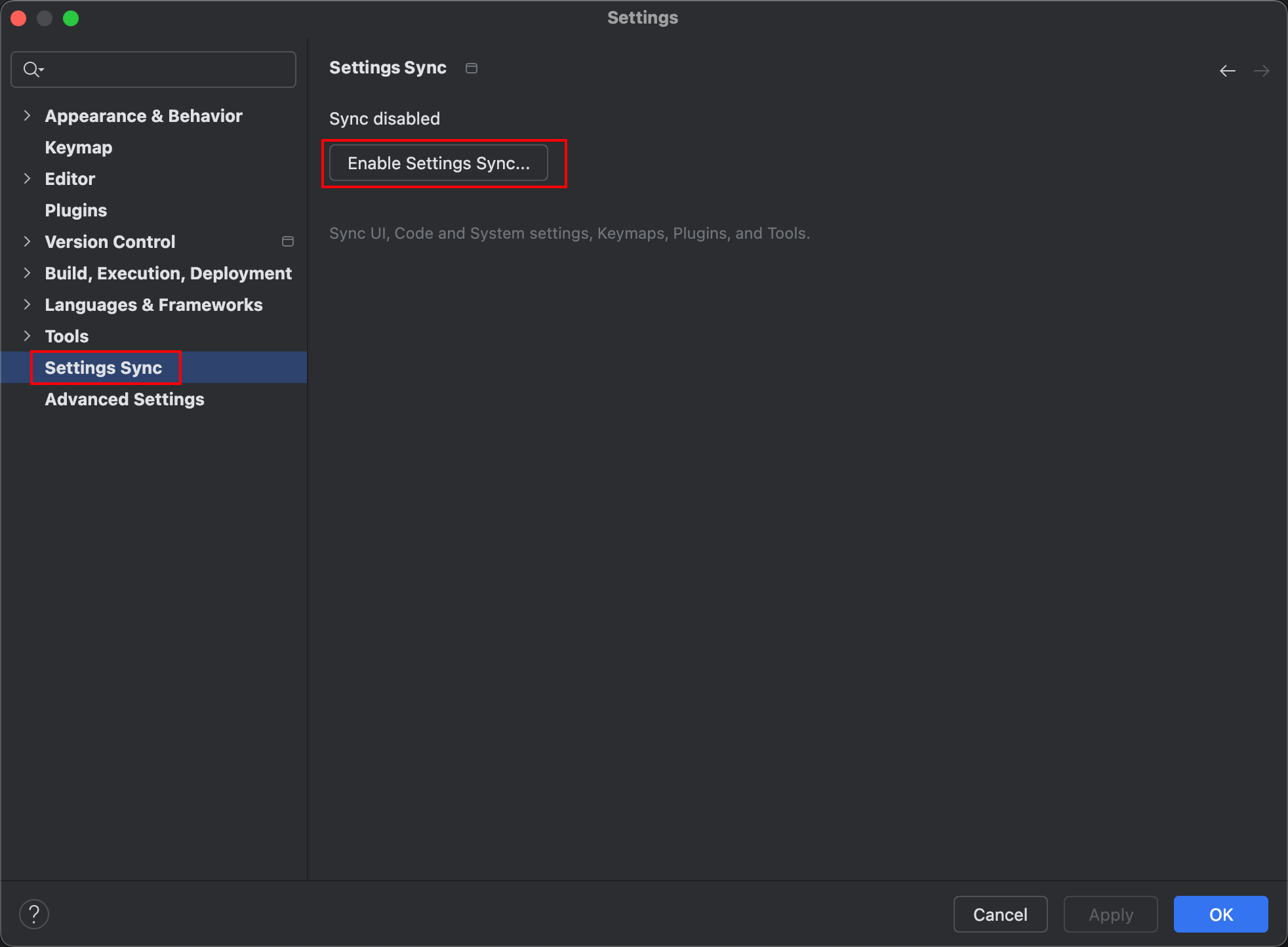Select Settings Sync in sidebar

(103, 368)
